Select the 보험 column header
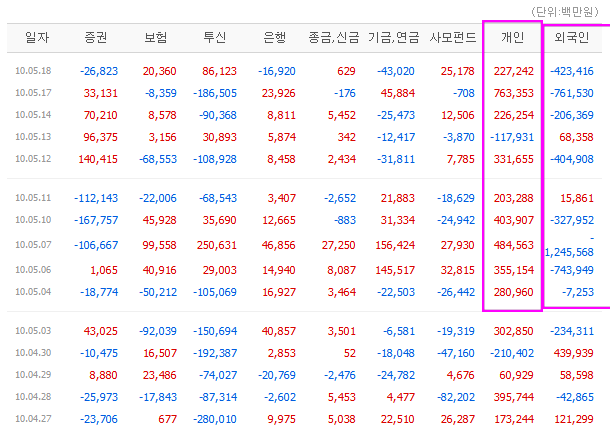 coord(156,37)
